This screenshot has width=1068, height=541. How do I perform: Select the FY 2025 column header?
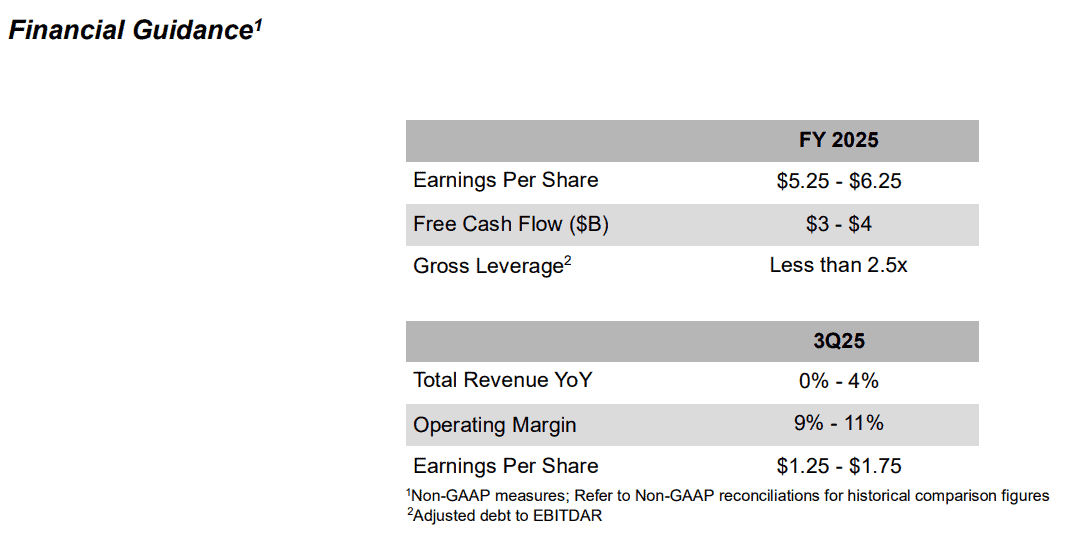pyautogui.click(x=838, y=140)
